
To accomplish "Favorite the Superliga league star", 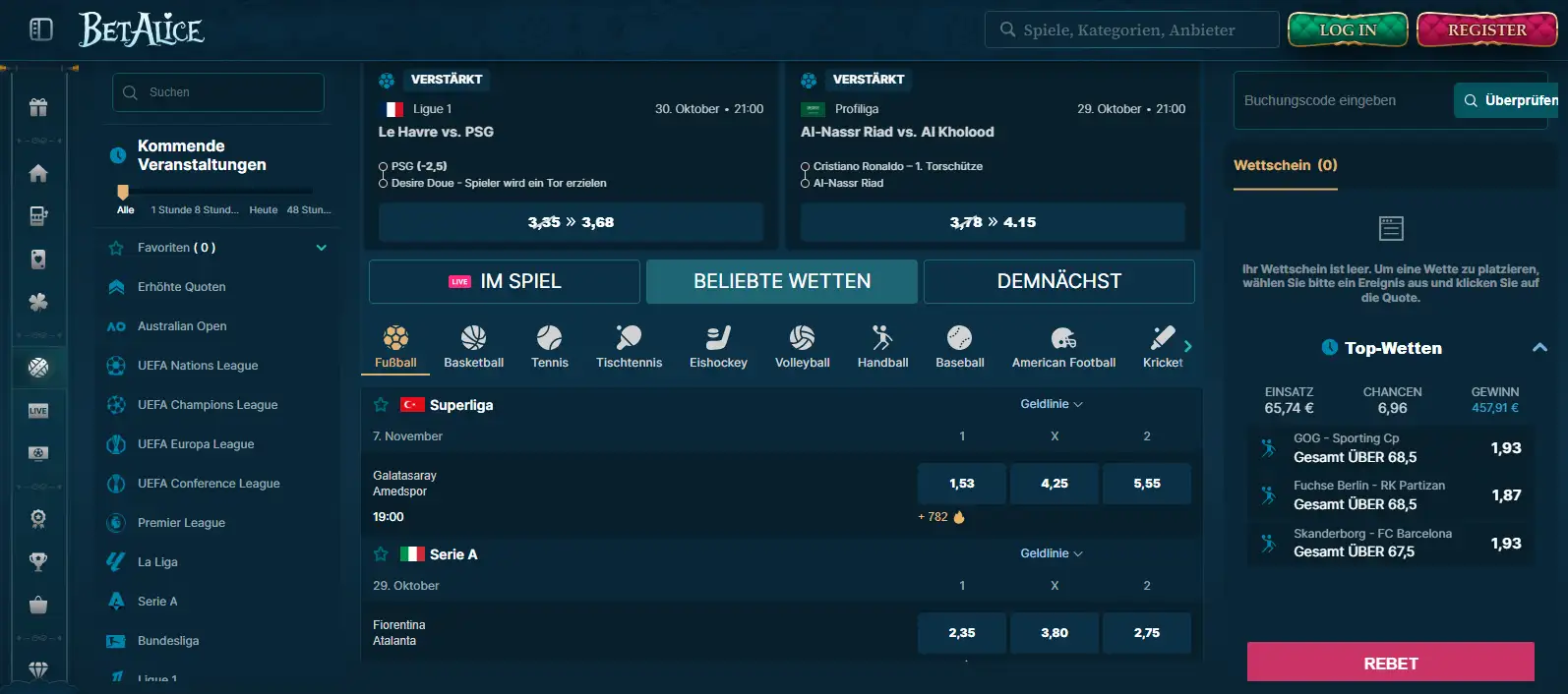I will pyautogui.click(x=381, y=405).
